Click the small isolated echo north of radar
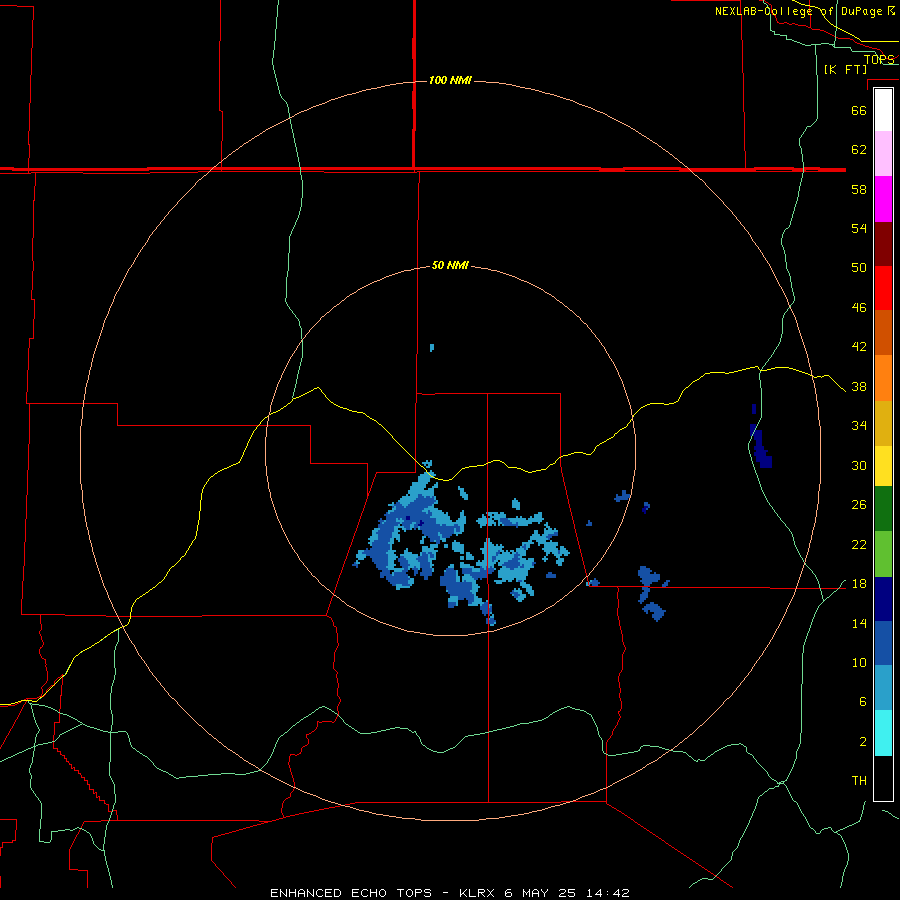Viewport: 900px width, 900px height. pyautogui.click(x=432, y=348)
